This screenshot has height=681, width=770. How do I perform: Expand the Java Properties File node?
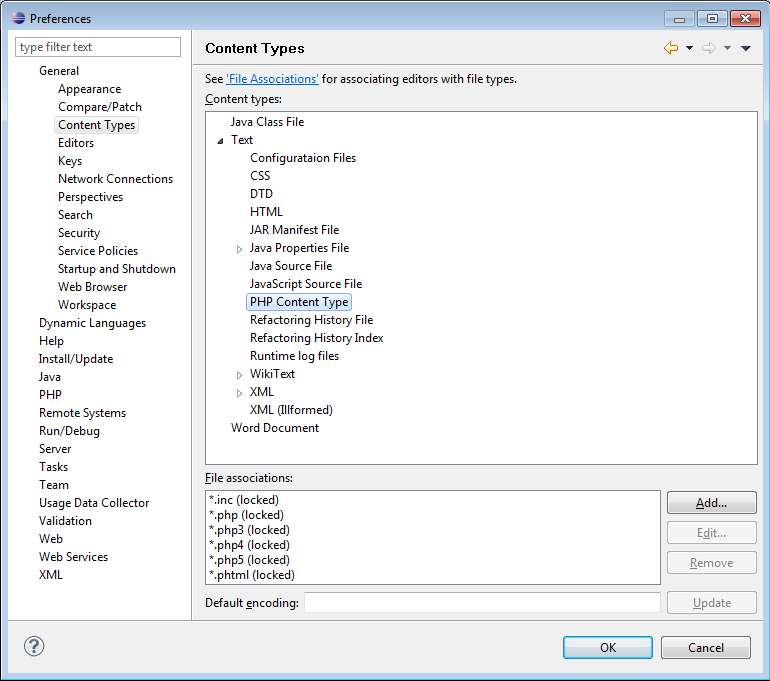tap(239, 249)
